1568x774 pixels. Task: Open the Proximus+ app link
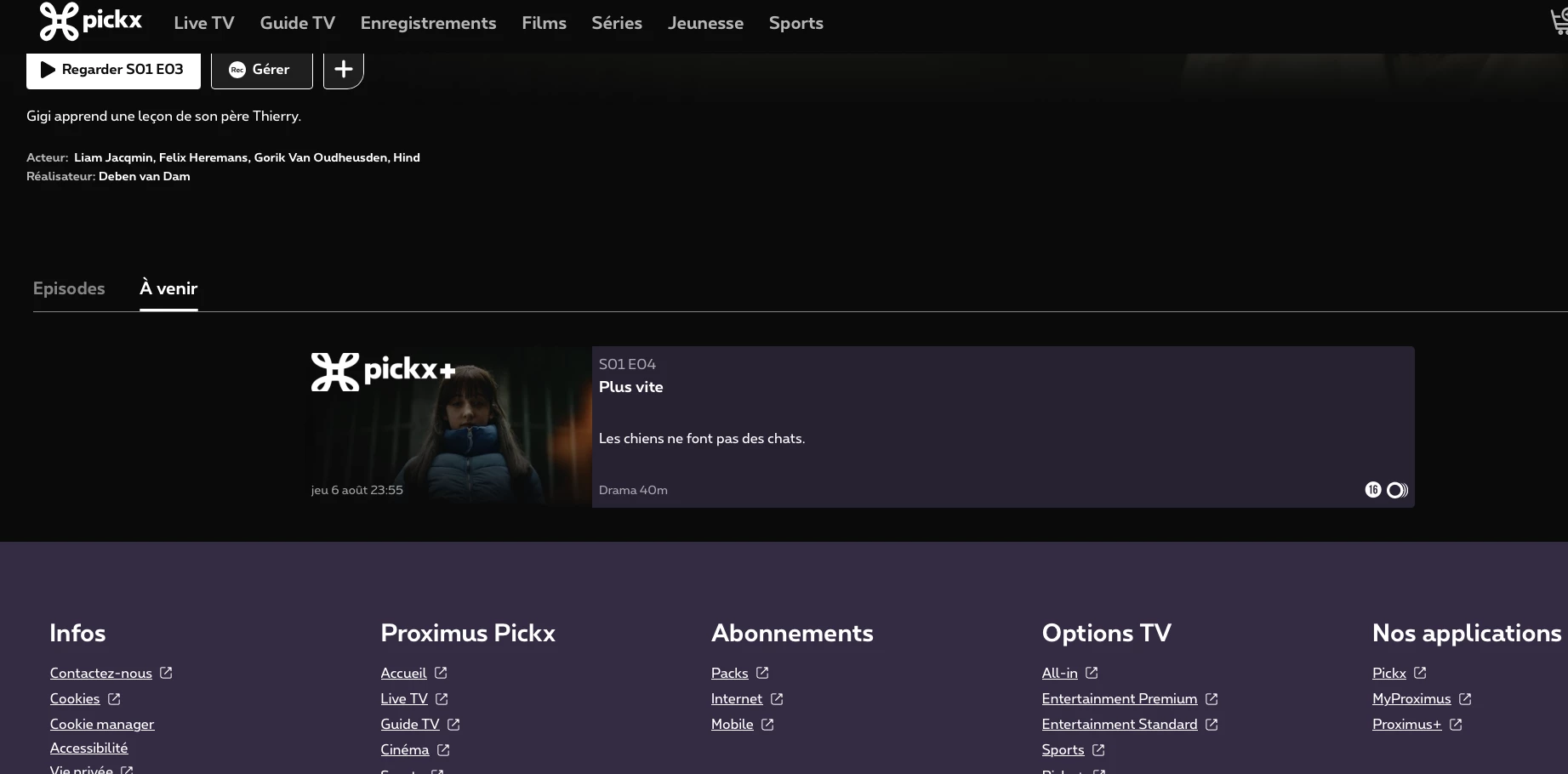coord(1407,724)
